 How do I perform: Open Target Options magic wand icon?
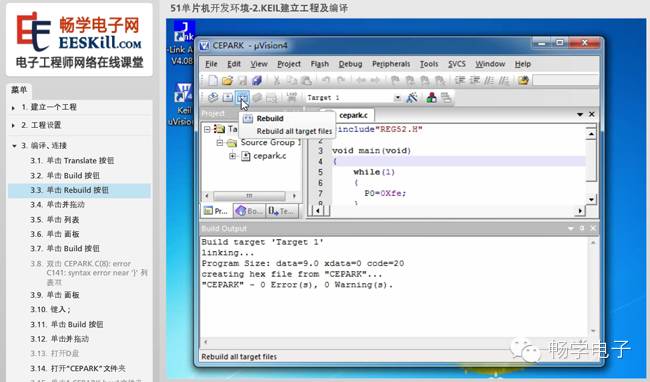(x=412, y=98)
